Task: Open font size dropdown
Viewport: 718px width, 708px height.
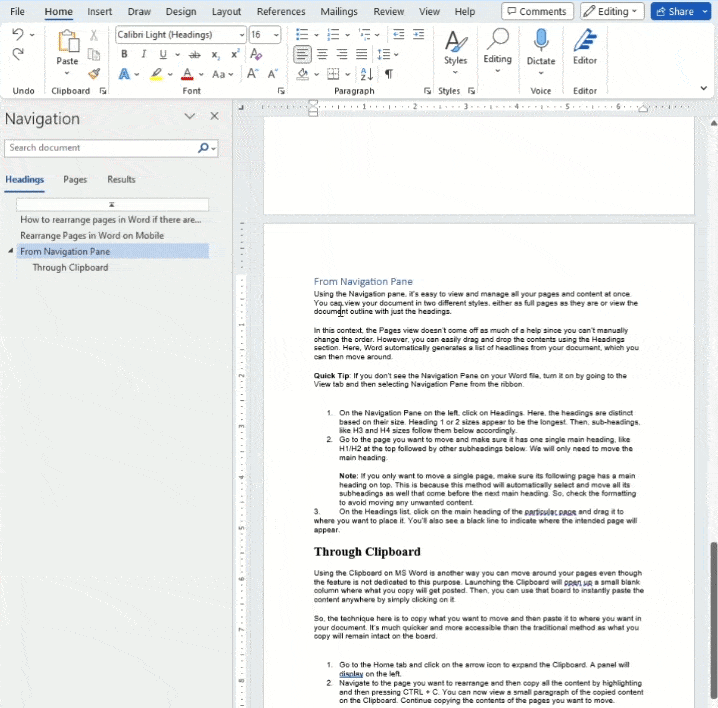Action: click(x=276, y=35)
